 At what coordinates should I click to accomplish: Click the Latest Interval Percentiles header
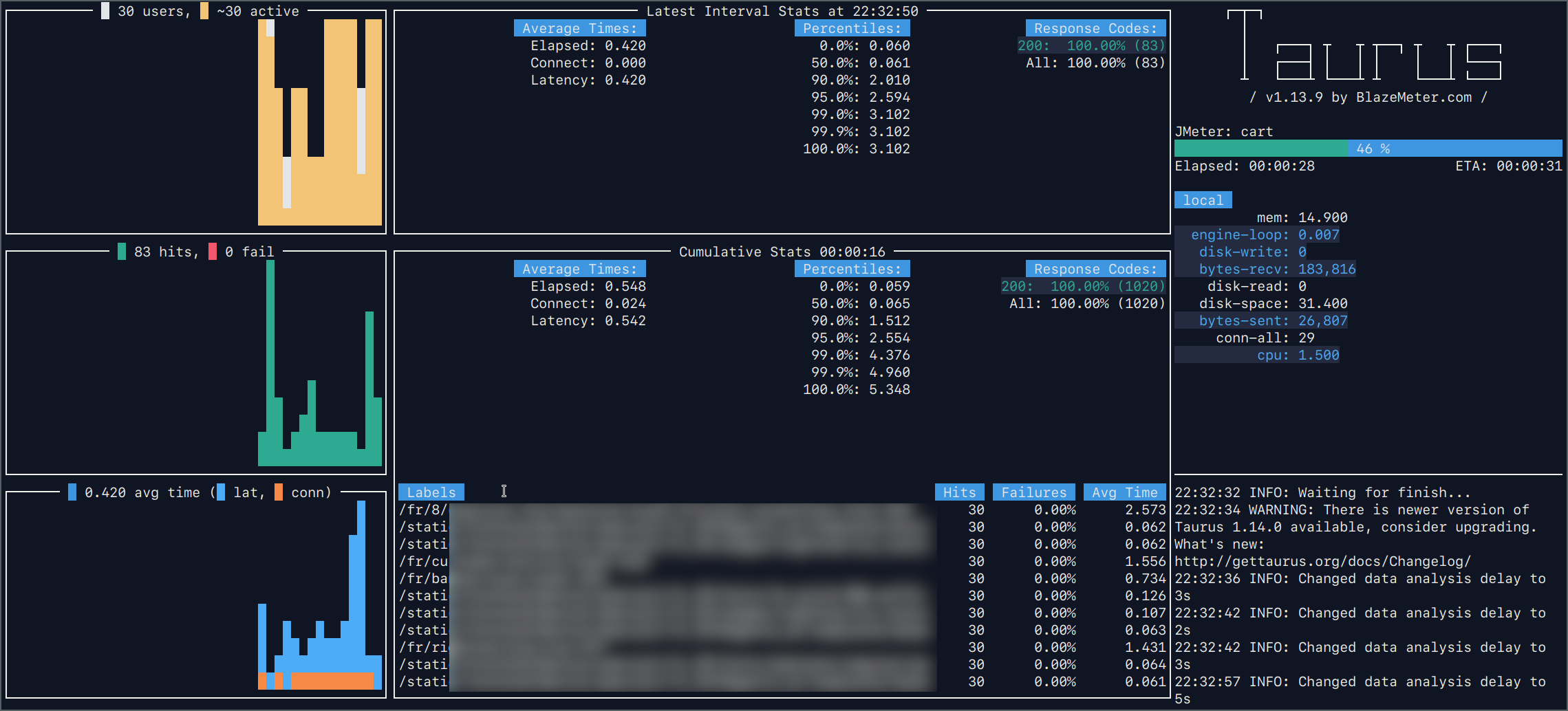(852, 28)
